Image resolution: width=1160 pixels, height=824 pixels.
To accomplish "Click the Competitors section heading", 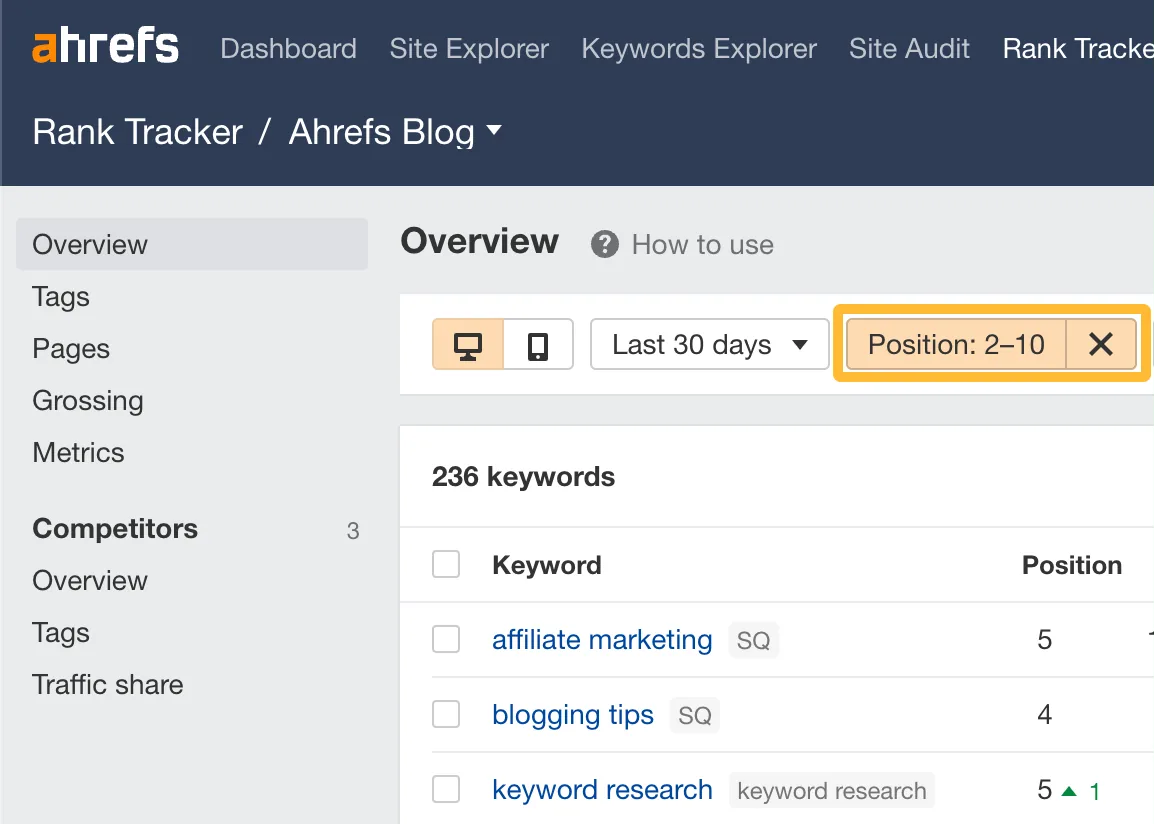I will [115, 528].
